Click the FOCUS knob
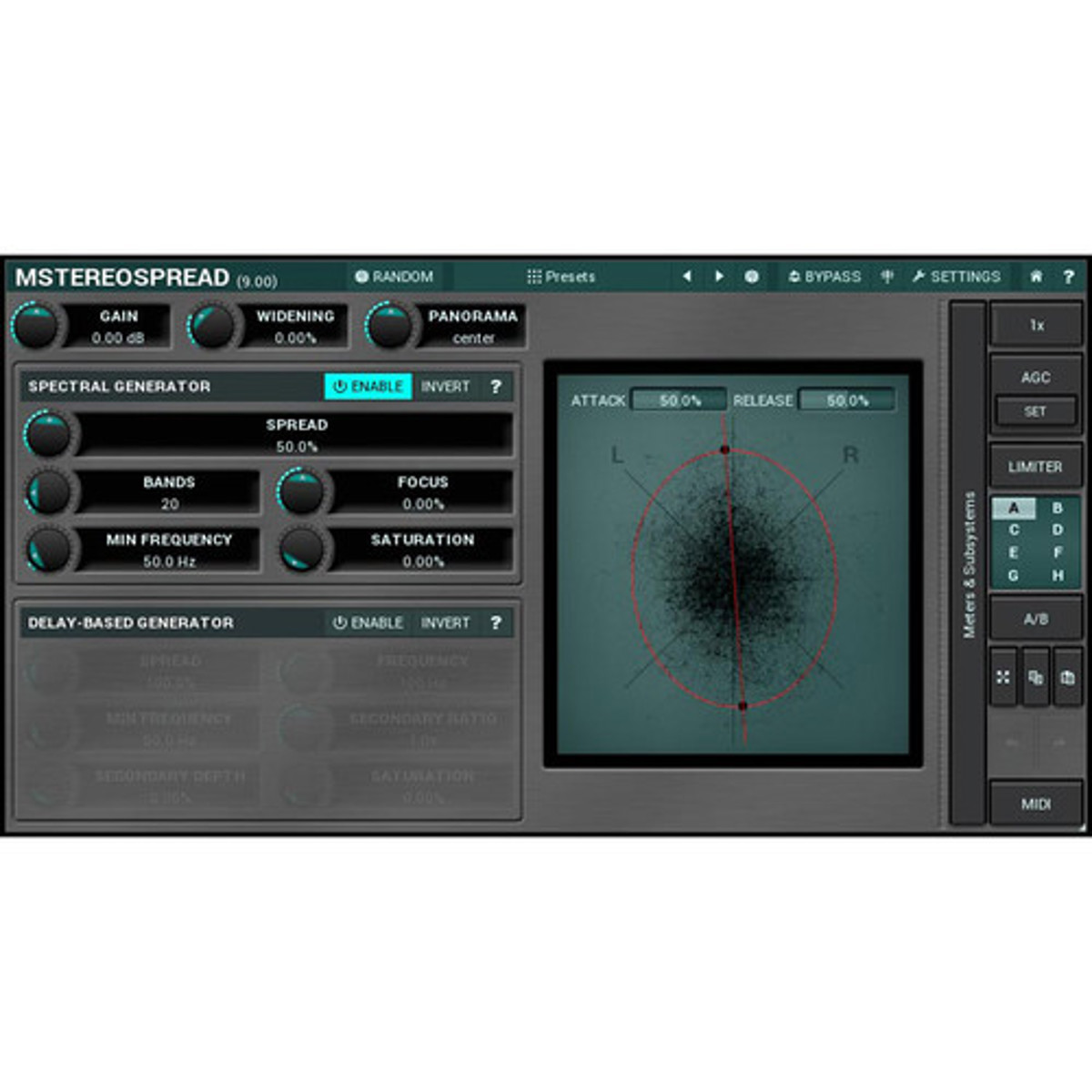 pos(302,492)
